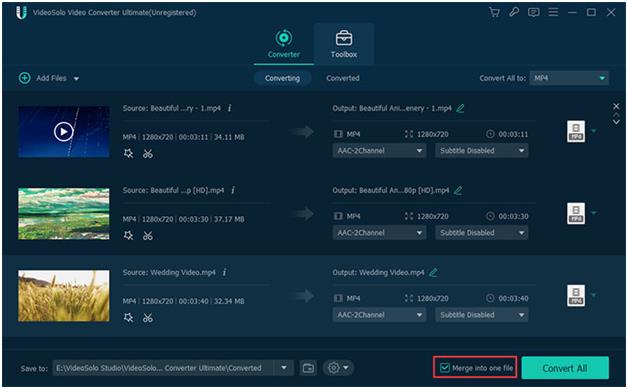
Task: Open the shopping cart purchase icon
Action: coord(494,12)
